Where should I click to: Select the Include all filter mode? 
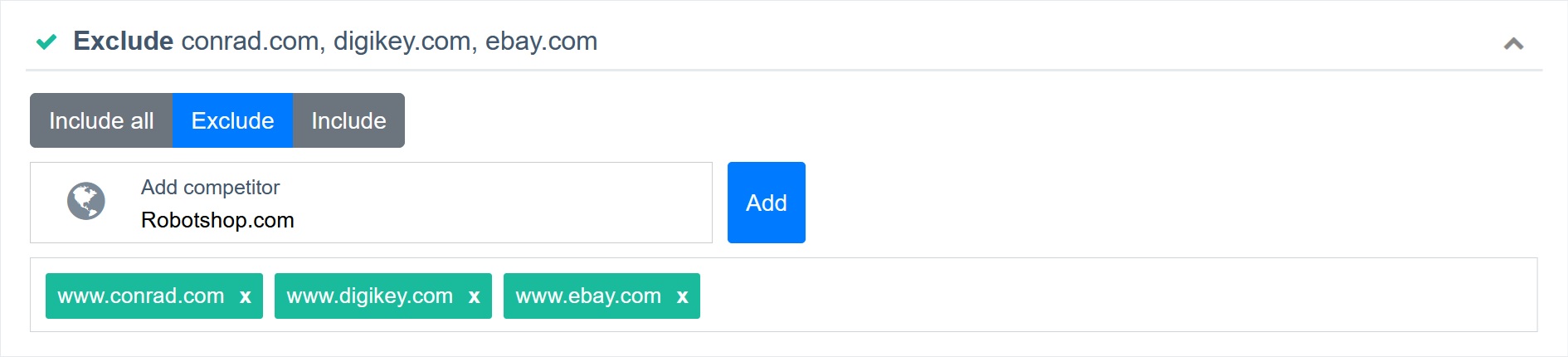(101, 120)
